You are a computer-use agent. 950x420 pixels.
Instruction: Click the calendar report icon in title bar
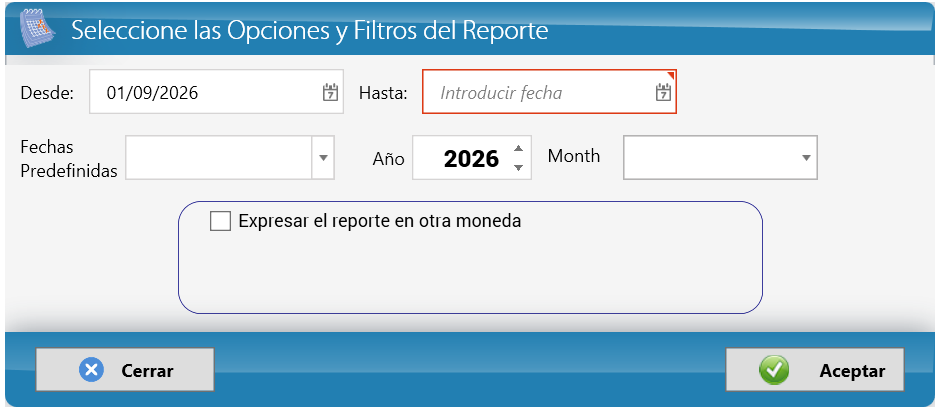pos(37,29)
